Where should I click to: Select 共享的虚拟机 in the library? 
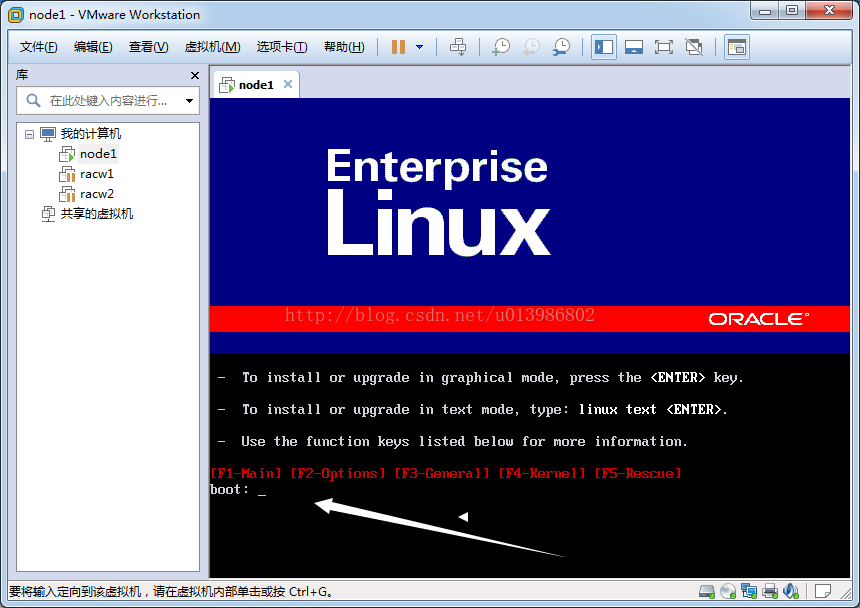97,214
